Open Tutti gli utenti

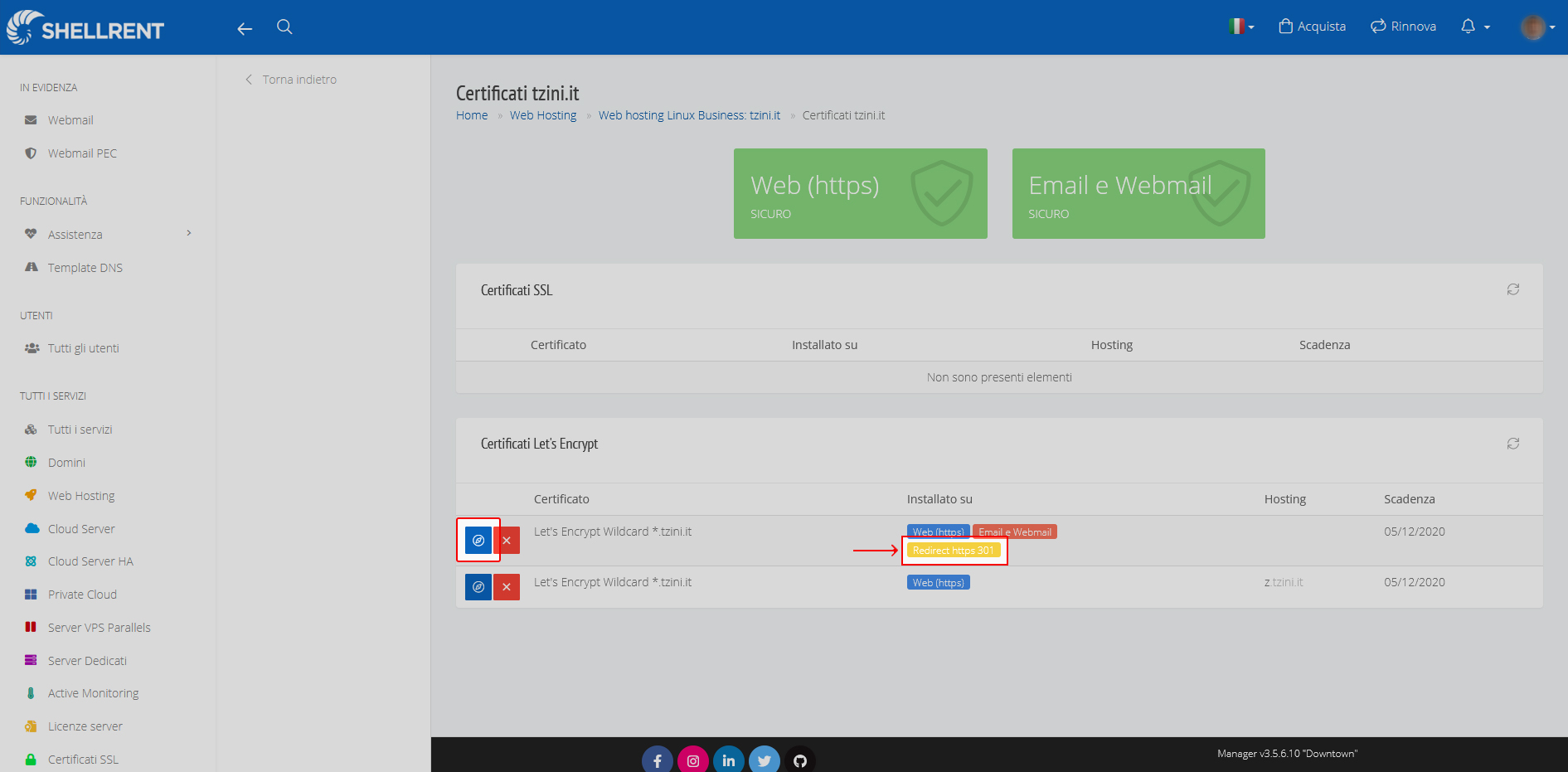[83, 348]
